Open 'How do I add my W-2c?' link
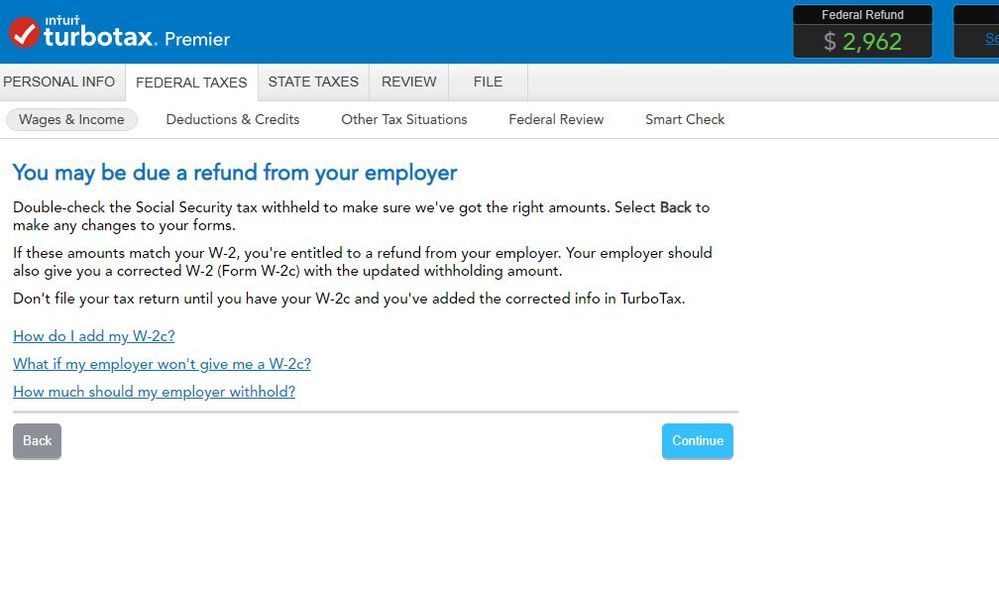This screenshot has height=610, width=999. pyautogui.click(x=94, y=336)
